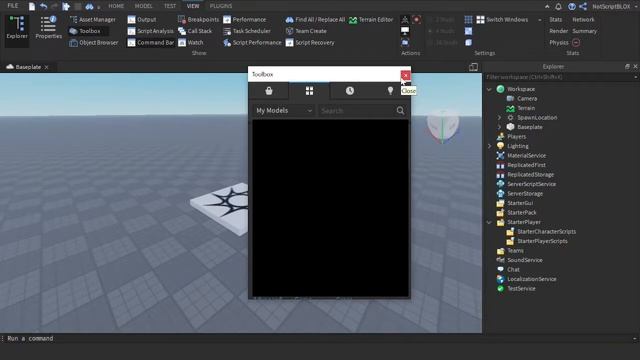Click the Toolbox search magnifier icon
Screen dimensions: 640x360
click(x=400, y=111)
